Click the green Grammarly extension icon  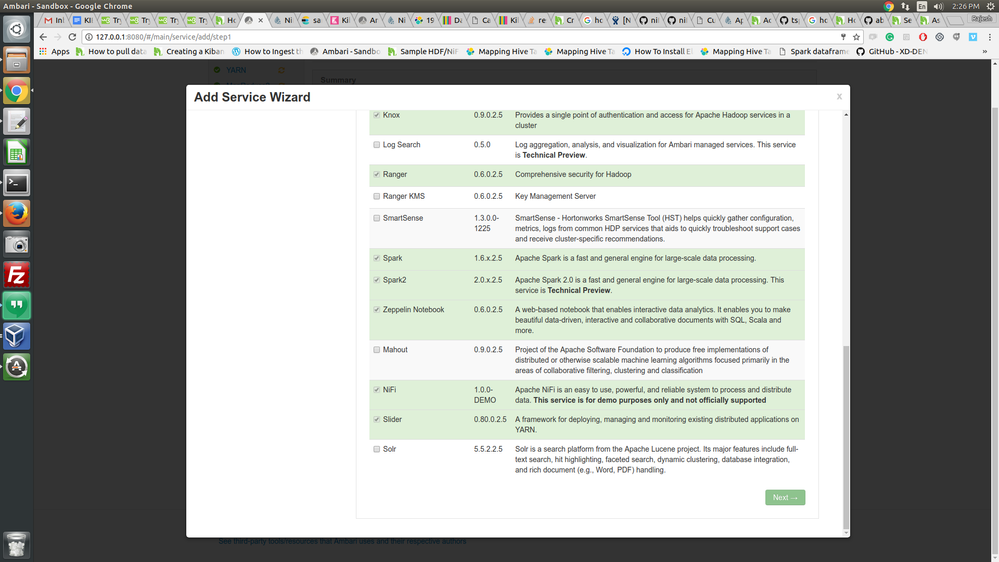pos(889,37)
